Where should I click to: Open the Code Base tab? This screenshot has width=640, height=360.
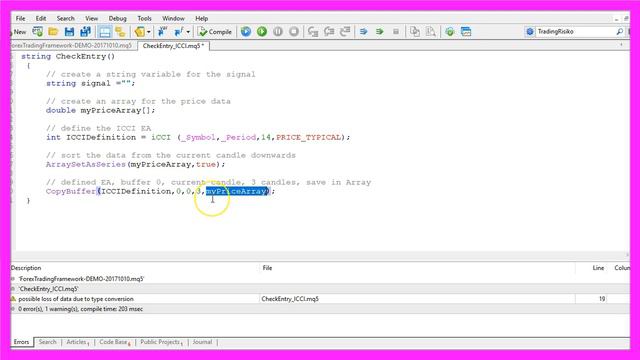click(x=114, y=342)
